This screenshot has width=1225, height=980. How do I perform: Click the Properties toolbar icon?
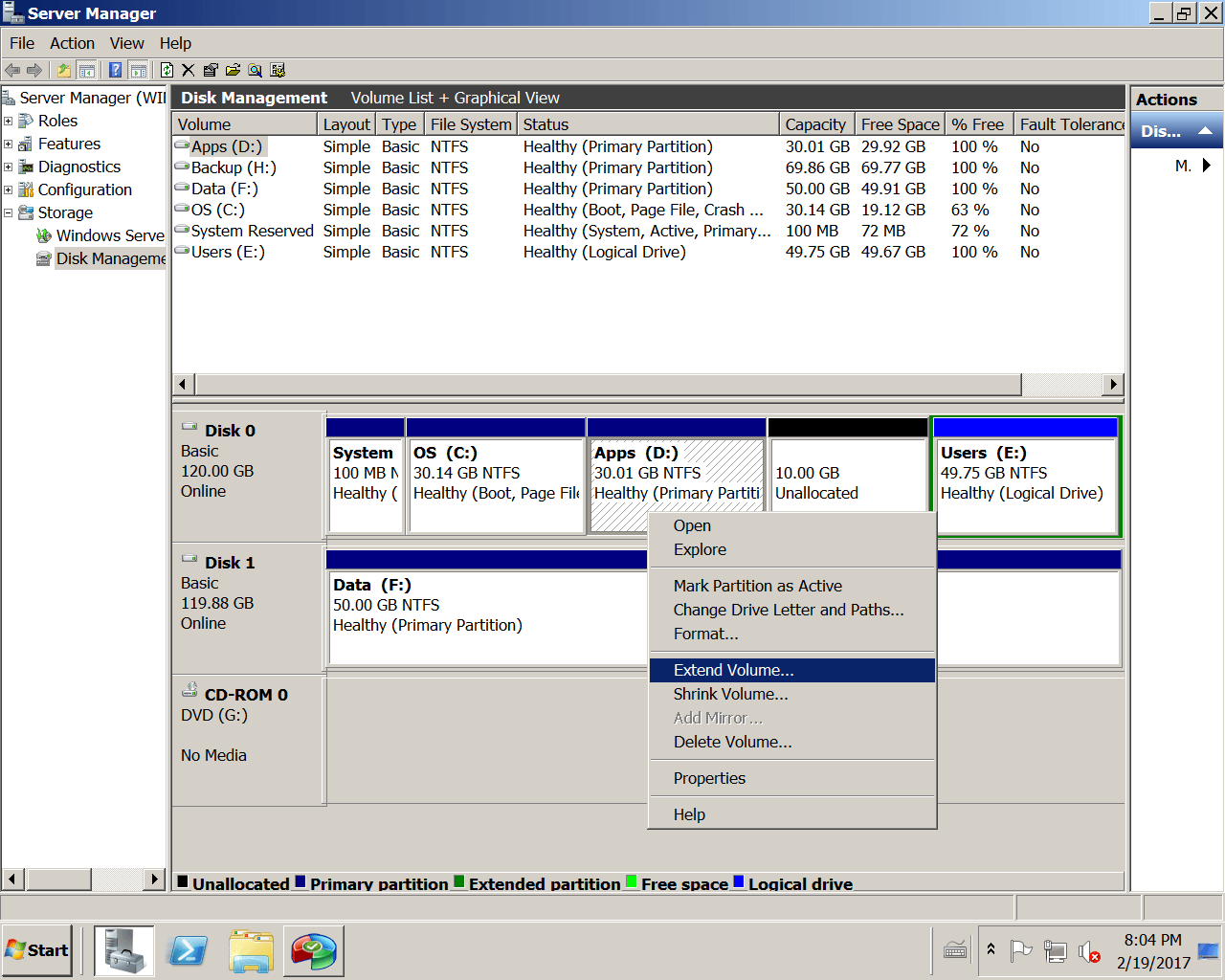[211, 70]
